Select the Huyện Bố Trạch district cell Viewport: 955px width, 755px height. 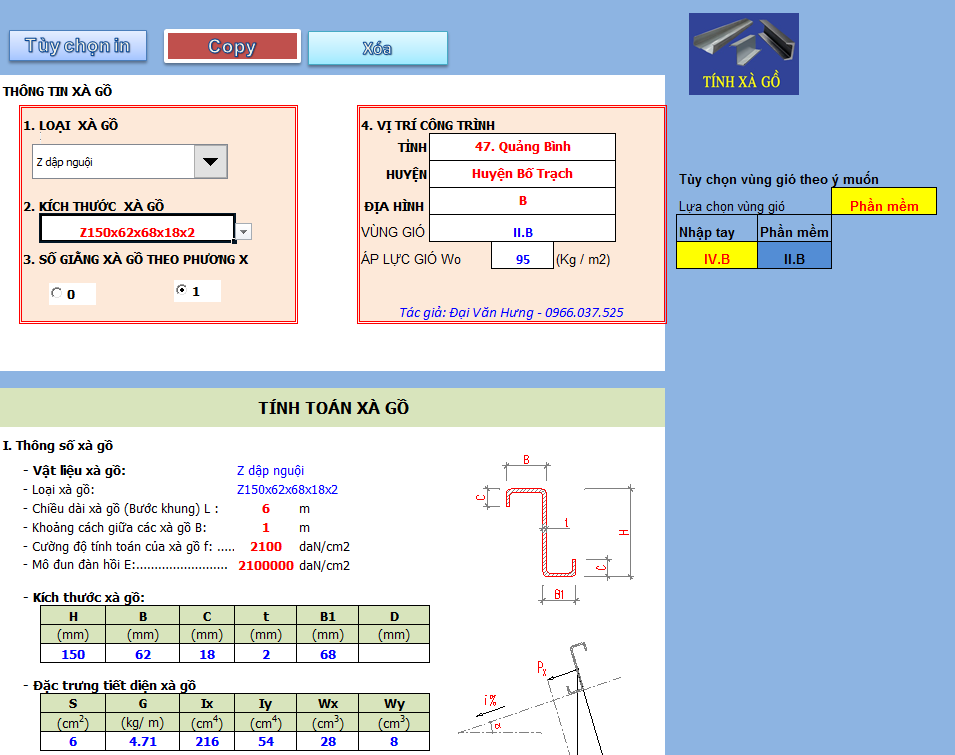[523, 174]
